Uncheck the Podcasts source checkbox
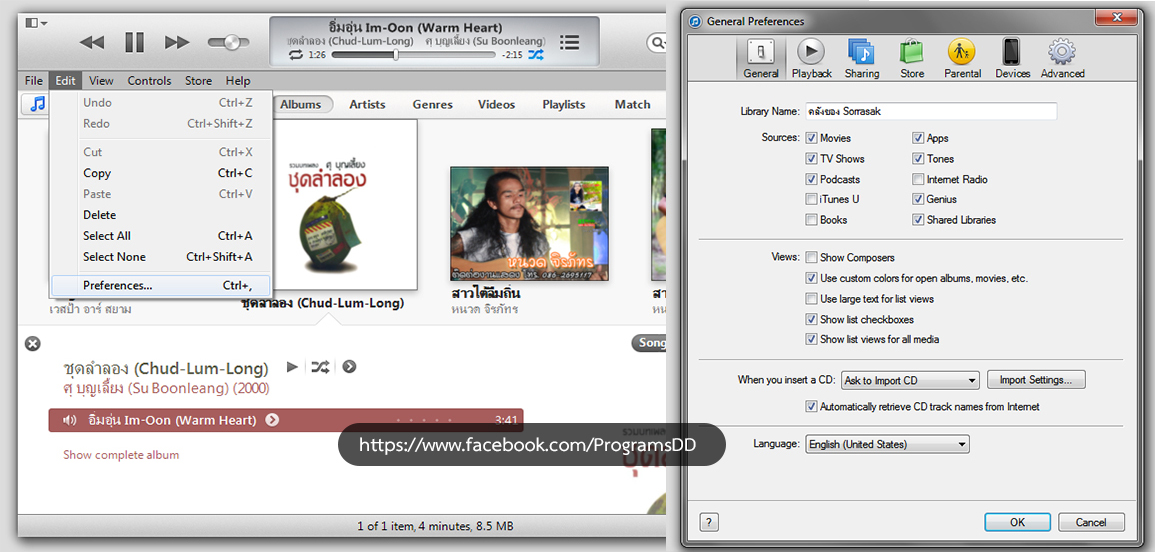Viewport: 1155px width, 552px height. coord(812,180)
